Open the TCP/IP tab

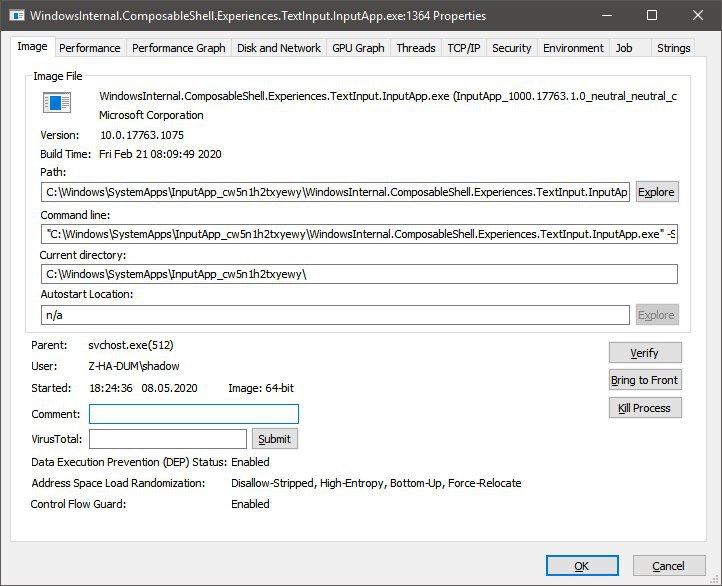pos(464,48)
